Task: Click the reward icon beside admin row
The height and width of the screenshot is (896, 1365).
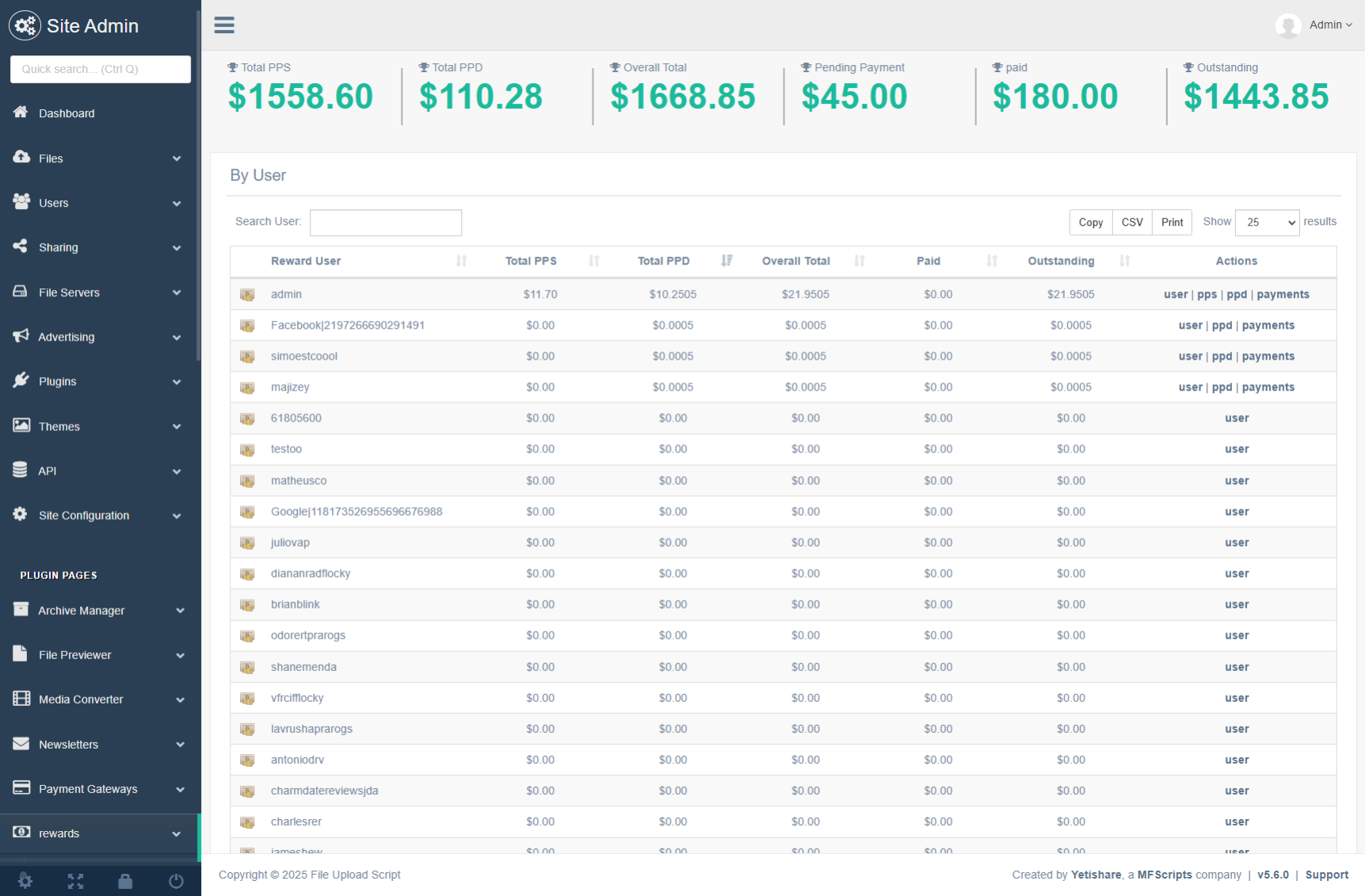Action: [247, 295]
